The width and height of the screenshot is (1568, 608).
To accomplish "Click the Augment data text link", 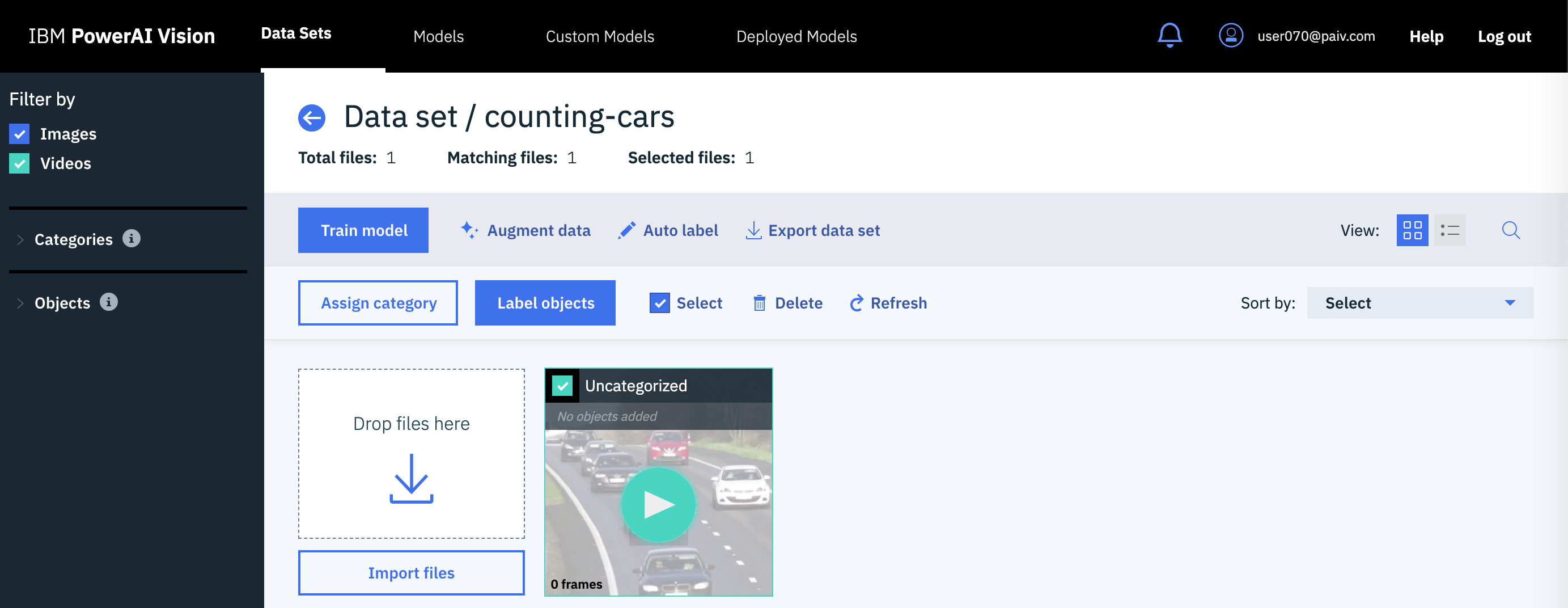I will (x=539, y=230).
